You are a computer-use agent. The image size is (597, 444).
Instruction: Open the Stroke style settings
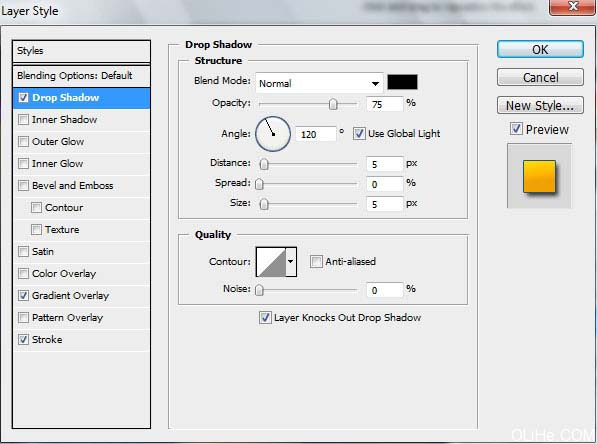coord(47,339)
